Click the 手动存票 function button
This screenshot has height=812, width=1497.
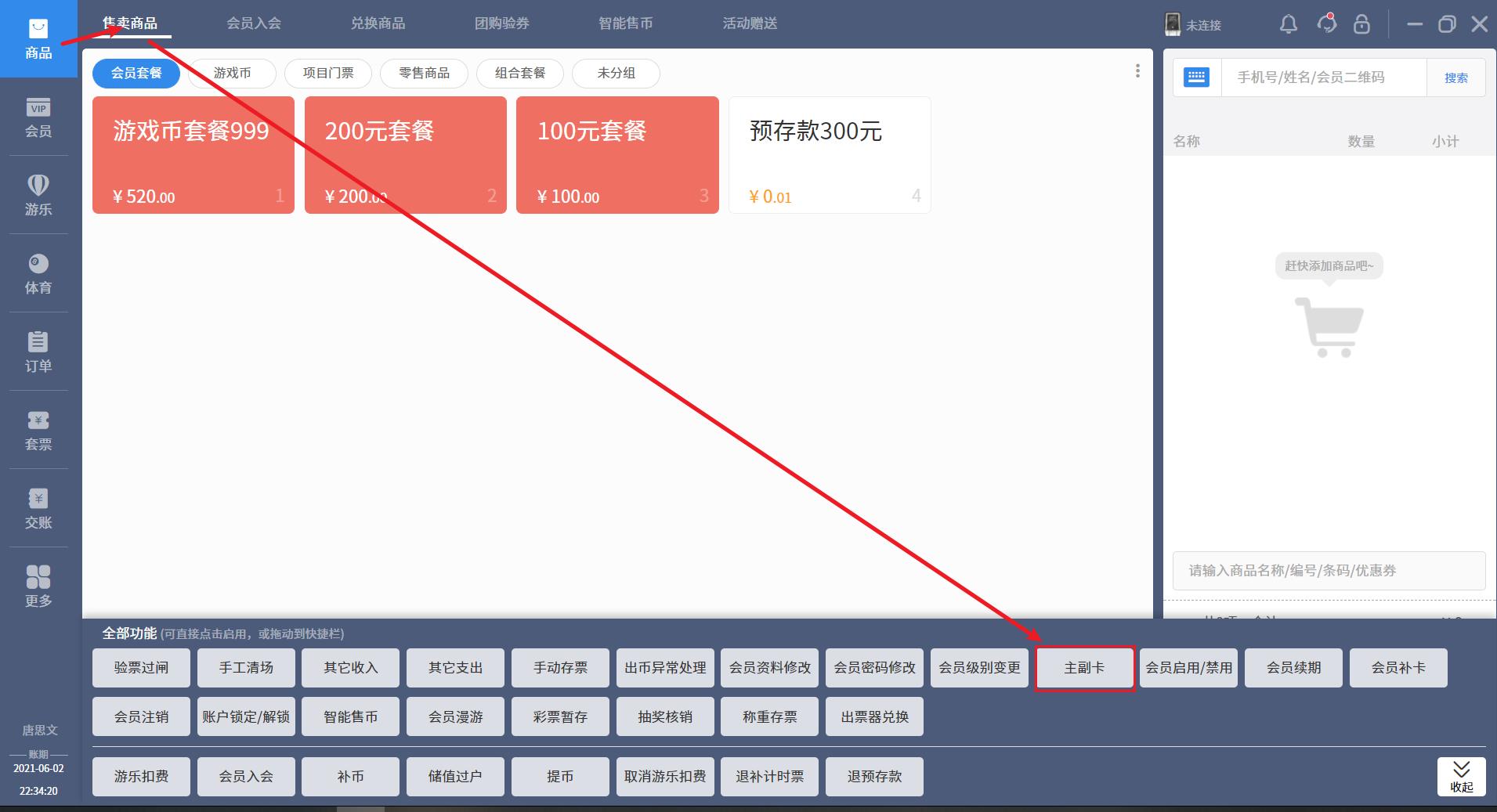(x=560, y=668)
